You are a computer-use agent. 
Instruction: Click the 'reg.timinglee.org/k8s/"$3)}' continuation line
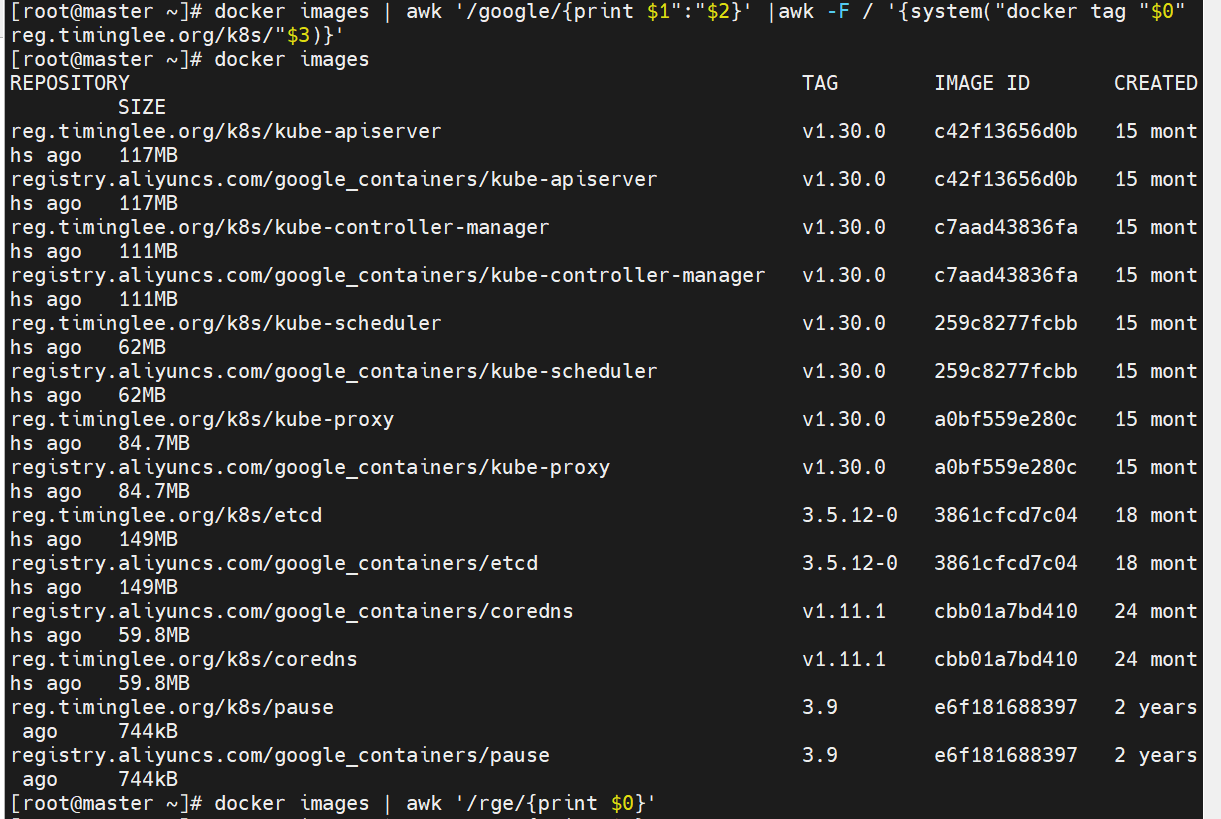pyautogui.click(x=178, y=35)
